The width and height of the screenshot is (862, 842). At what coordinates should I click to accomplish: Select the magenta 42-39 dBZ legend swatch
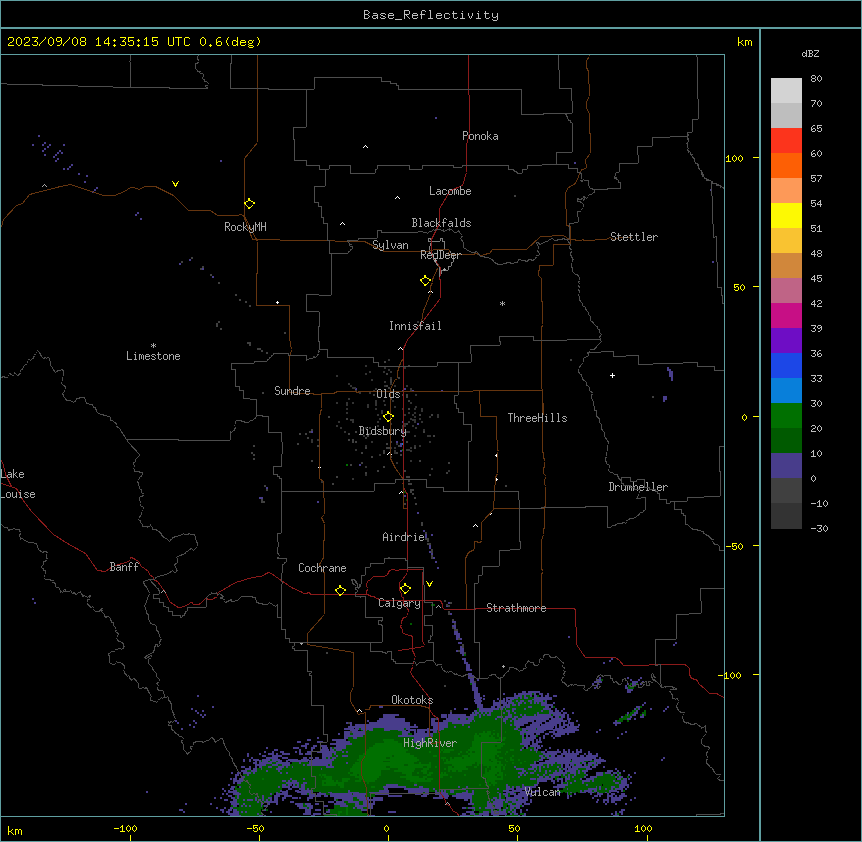(x=786, y=316)
